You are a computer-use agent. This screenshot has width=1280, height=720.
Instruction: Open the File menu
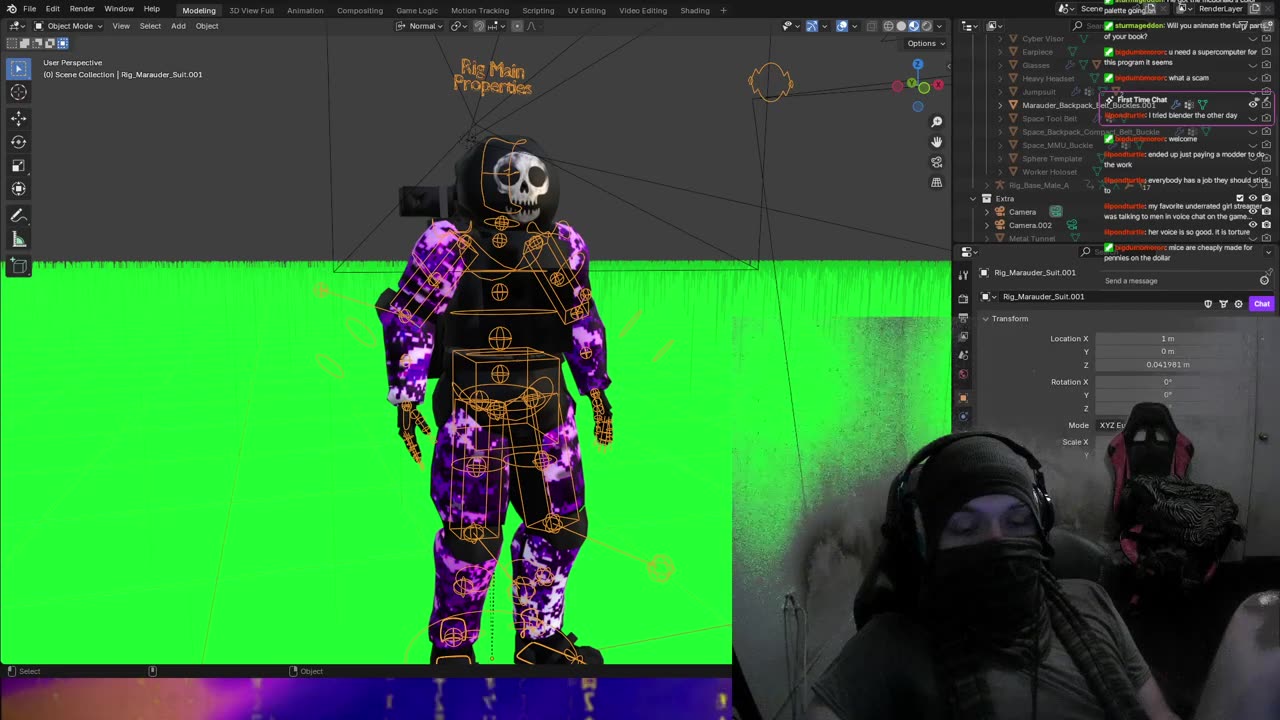tap(30, 9)
